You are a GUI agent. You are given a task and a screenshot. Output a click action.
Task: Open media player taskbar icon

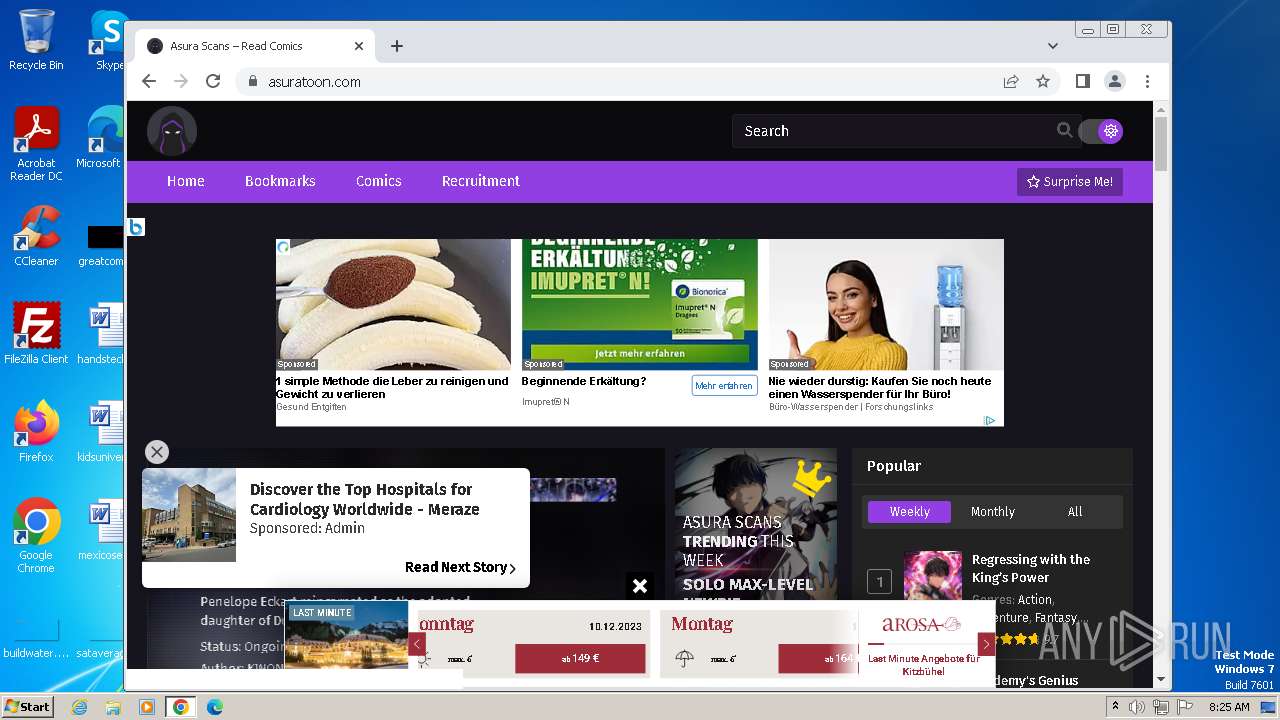[147, 707]
